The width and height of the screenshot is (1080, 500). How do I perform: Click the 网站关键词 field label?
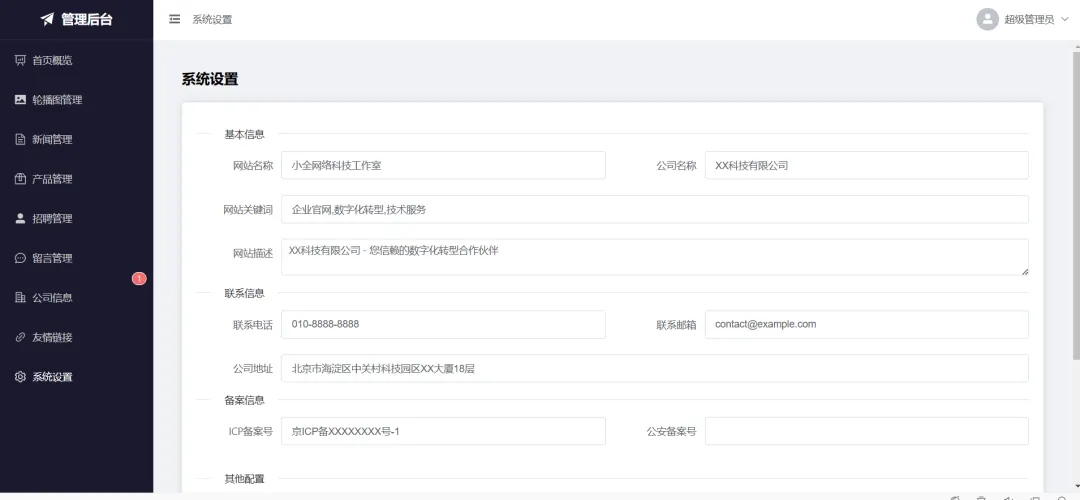tap(248, 210)
